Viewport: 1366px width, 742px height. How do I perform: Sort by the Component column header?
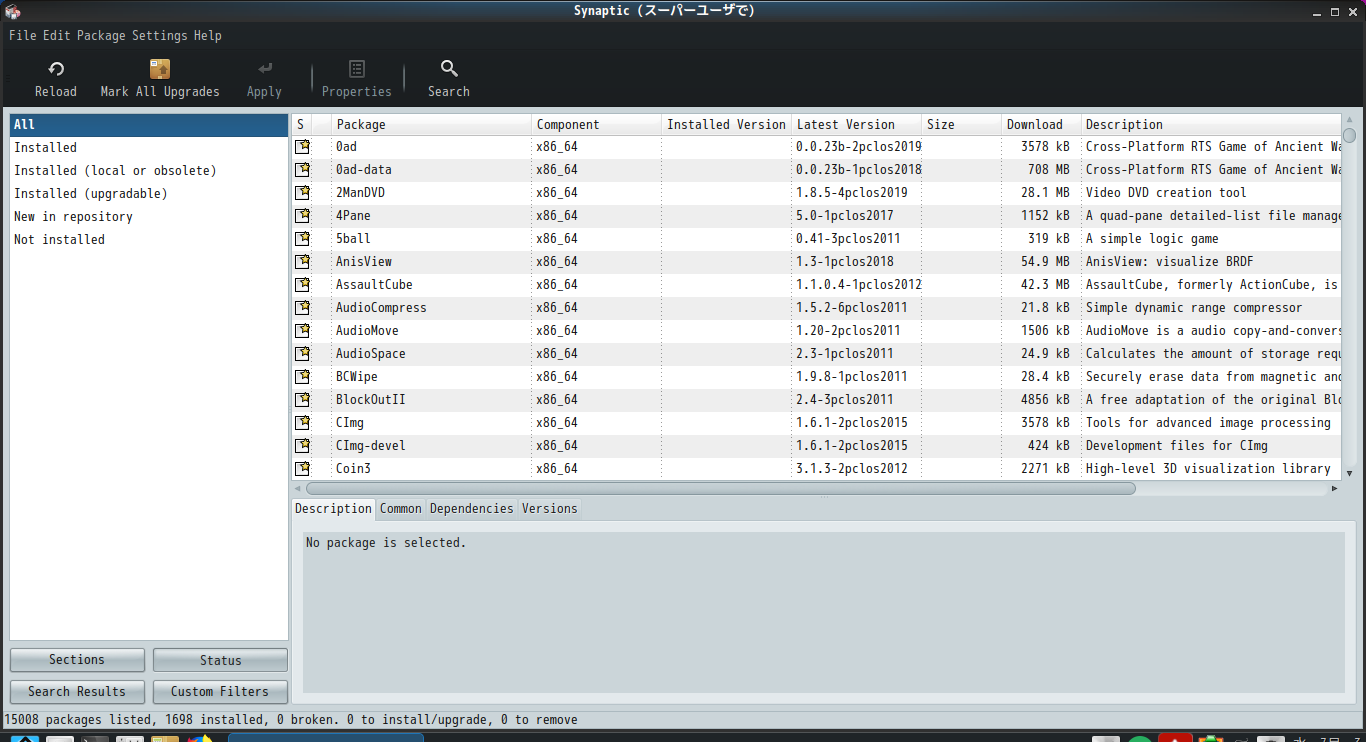[596, 124]
